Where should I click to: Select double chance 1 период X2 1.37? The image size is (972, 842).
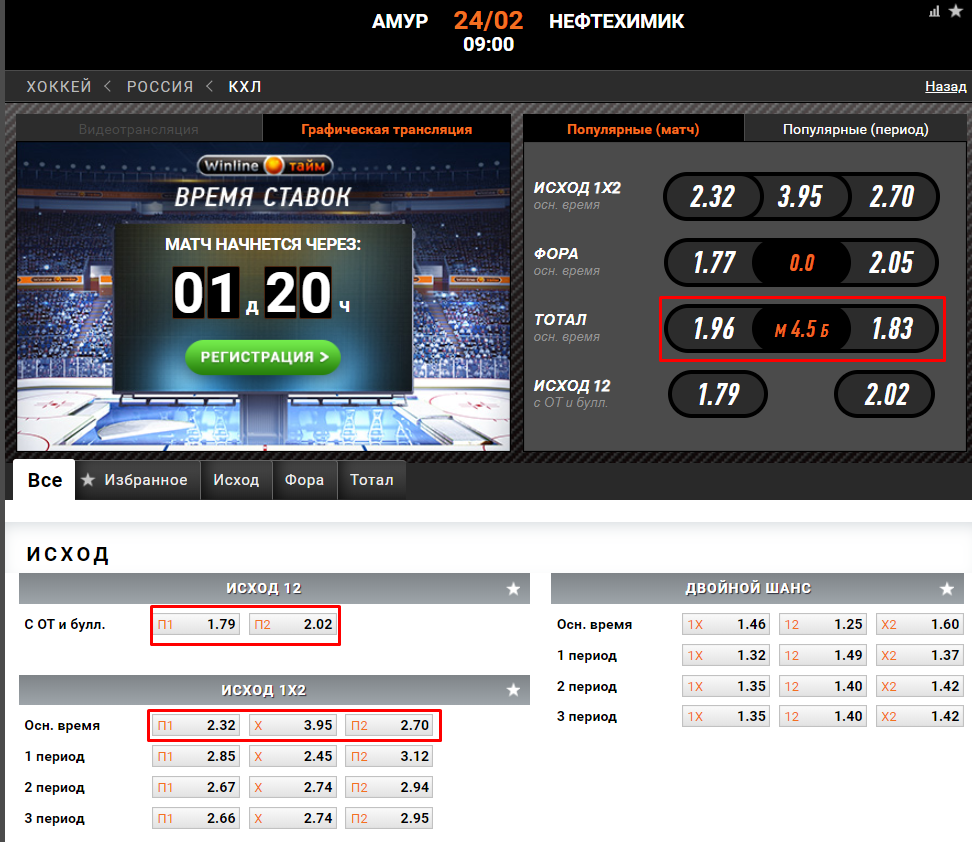(919, 655)
